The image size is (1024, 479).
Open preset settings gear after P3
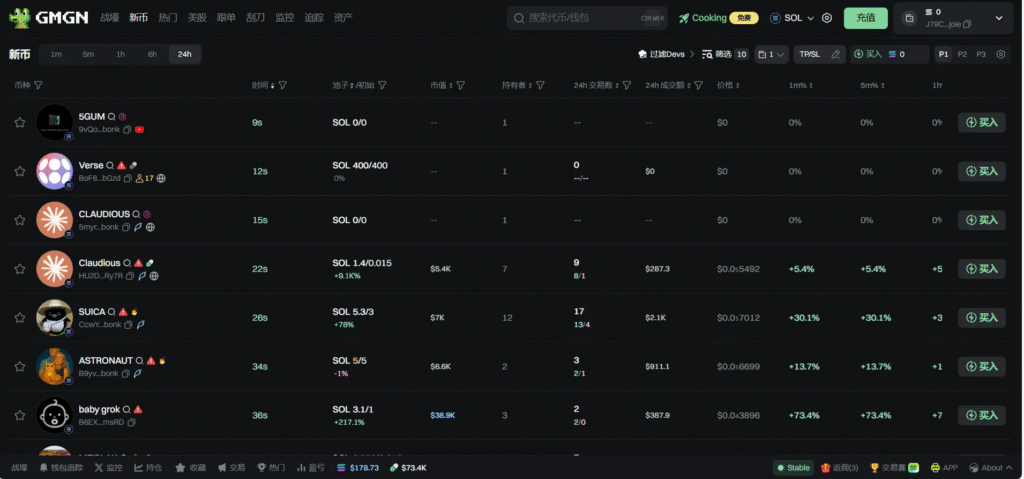pyautogui.click(x=1000, y=54)
